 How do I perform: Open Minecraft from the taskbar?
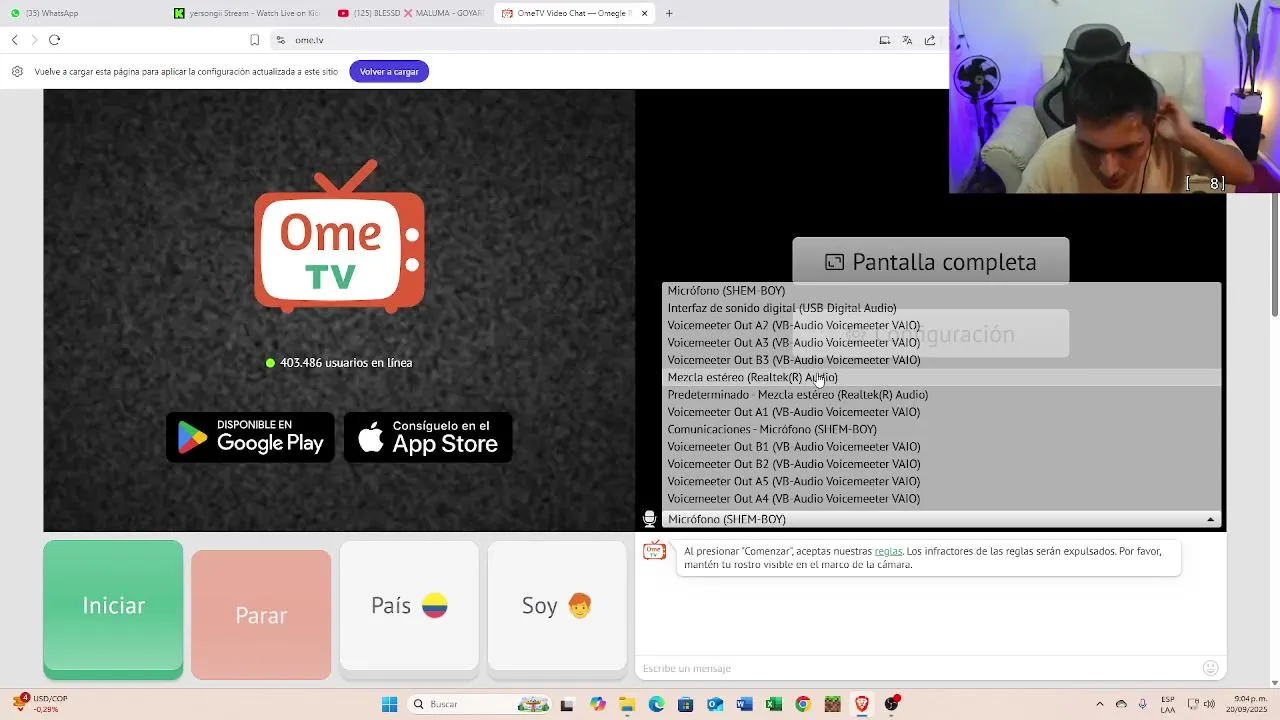tap(832, 704)
